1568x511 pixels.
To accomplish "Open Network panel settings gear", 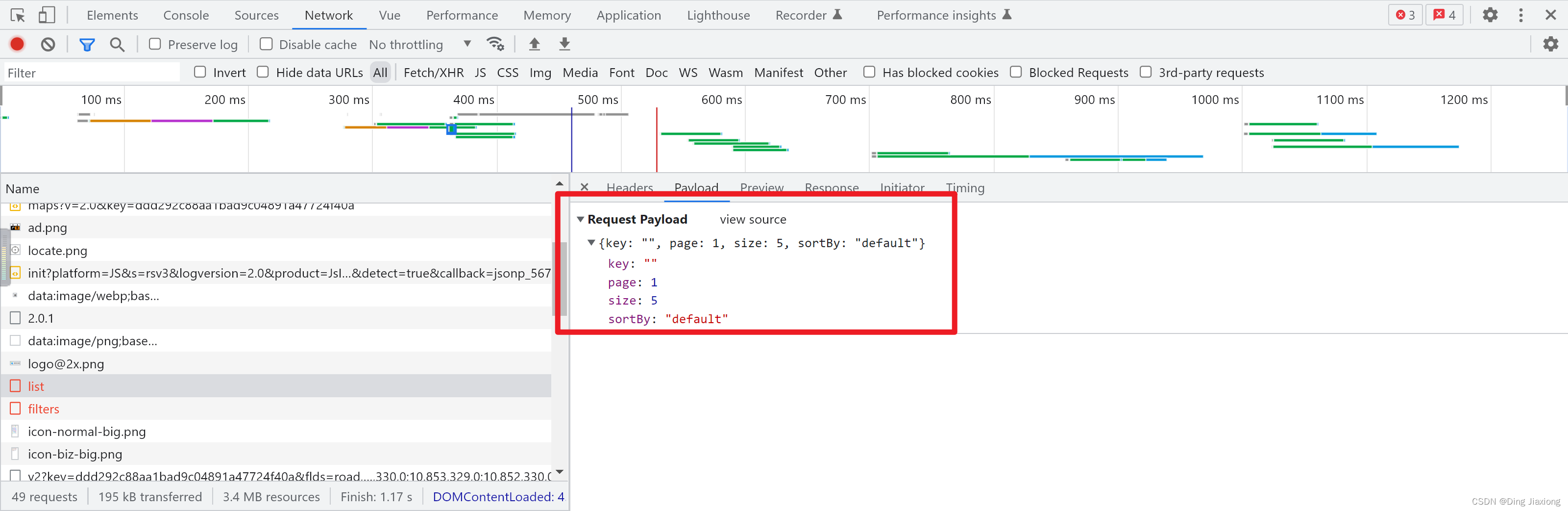I will 1550,44.
